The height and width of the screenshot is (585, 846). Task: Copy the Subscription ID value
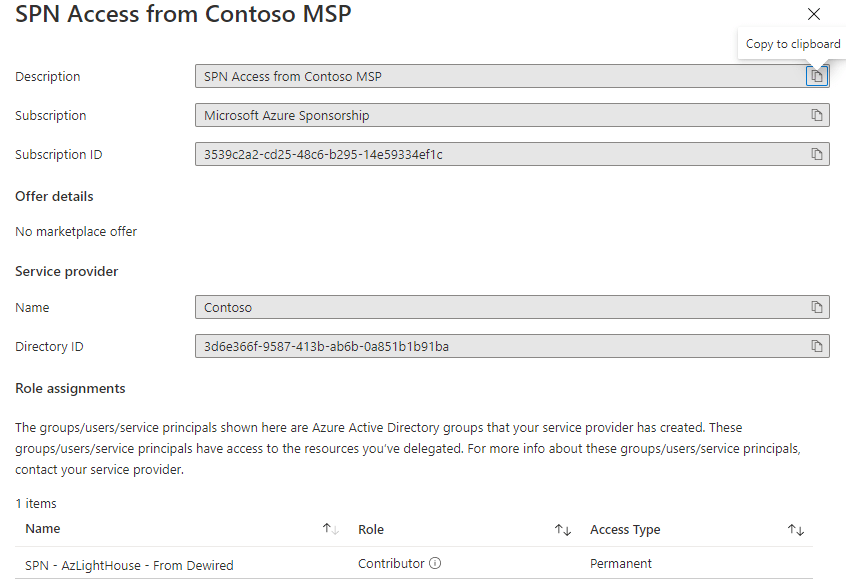pyautogui.click(x=817, y=155)
